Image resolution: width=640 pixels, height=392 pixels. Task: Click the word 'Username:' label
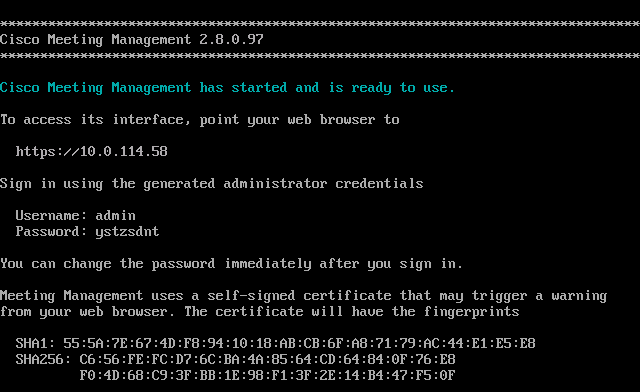(x=51, y=216)
